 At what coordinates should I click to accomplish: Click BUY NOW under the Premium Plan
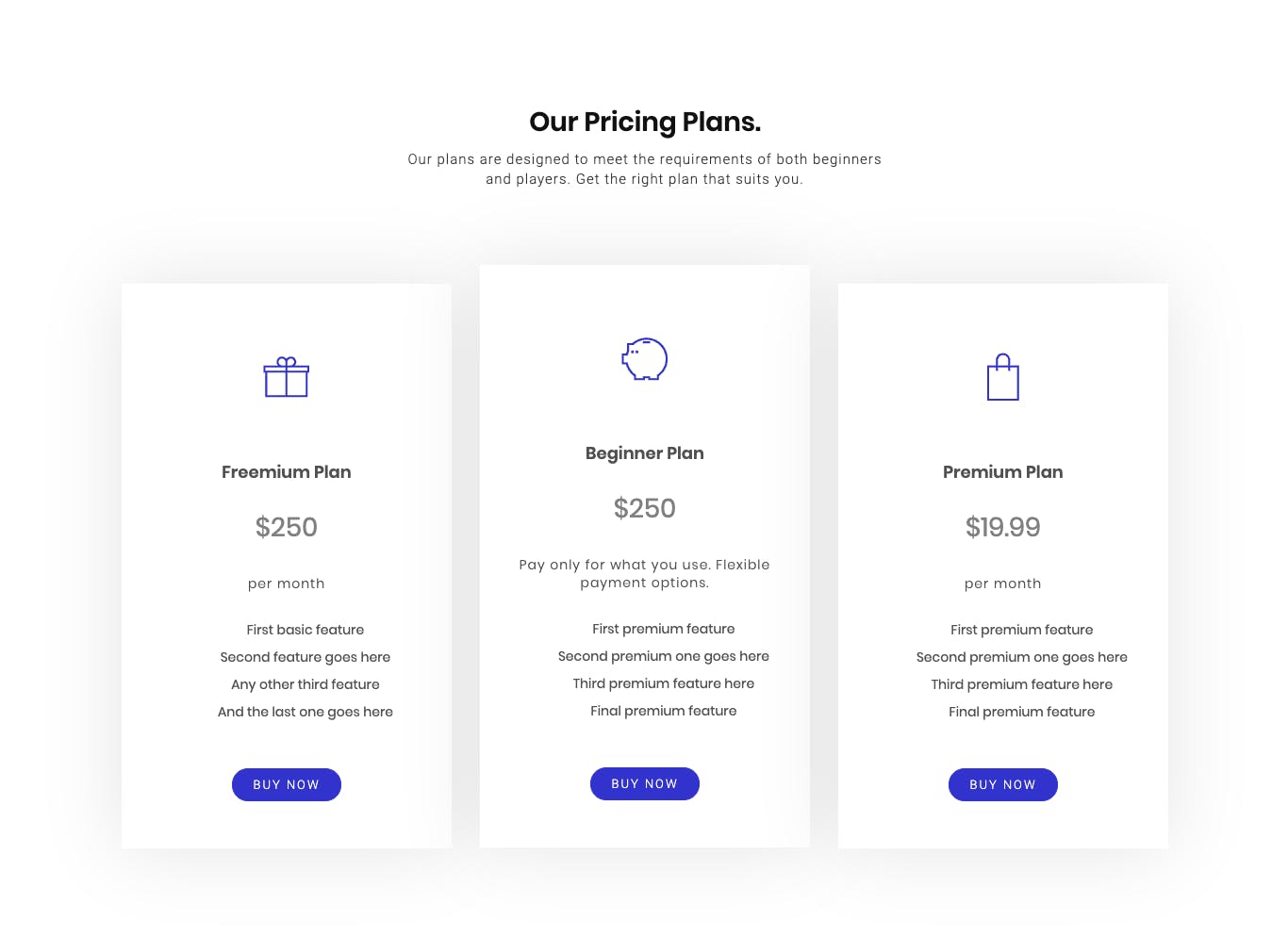pos(1003,784)
